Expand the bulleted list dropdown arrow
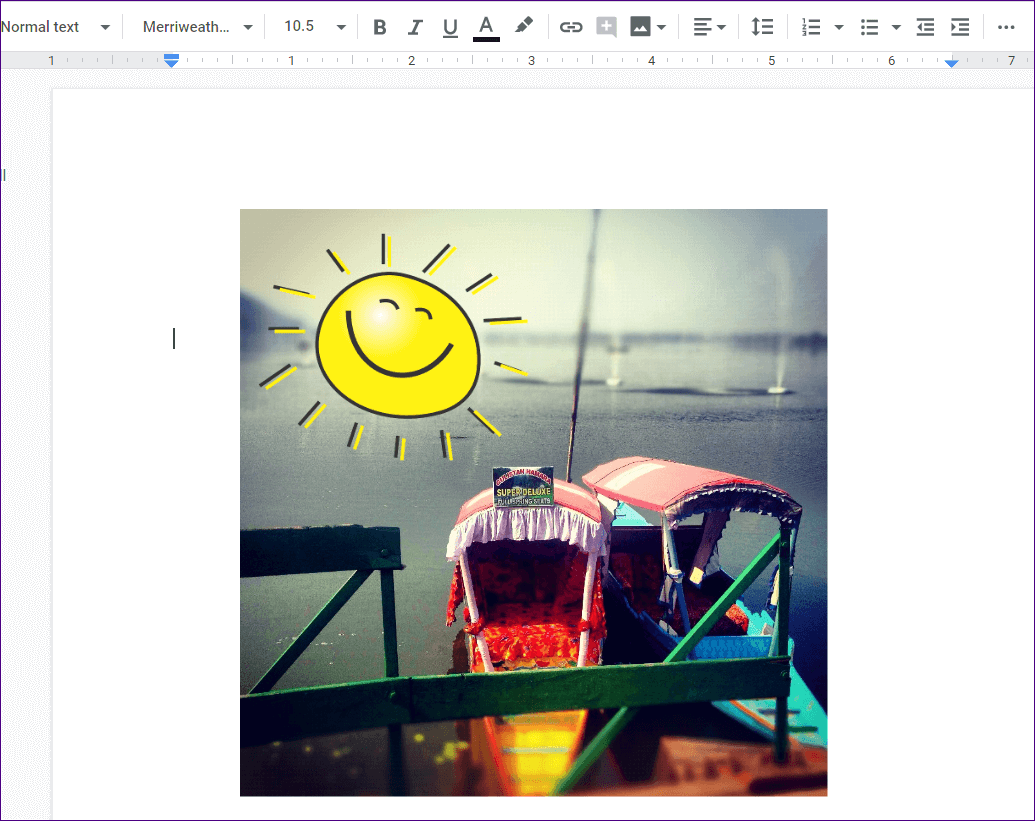The image size is (1035, 821). [896, 28]
